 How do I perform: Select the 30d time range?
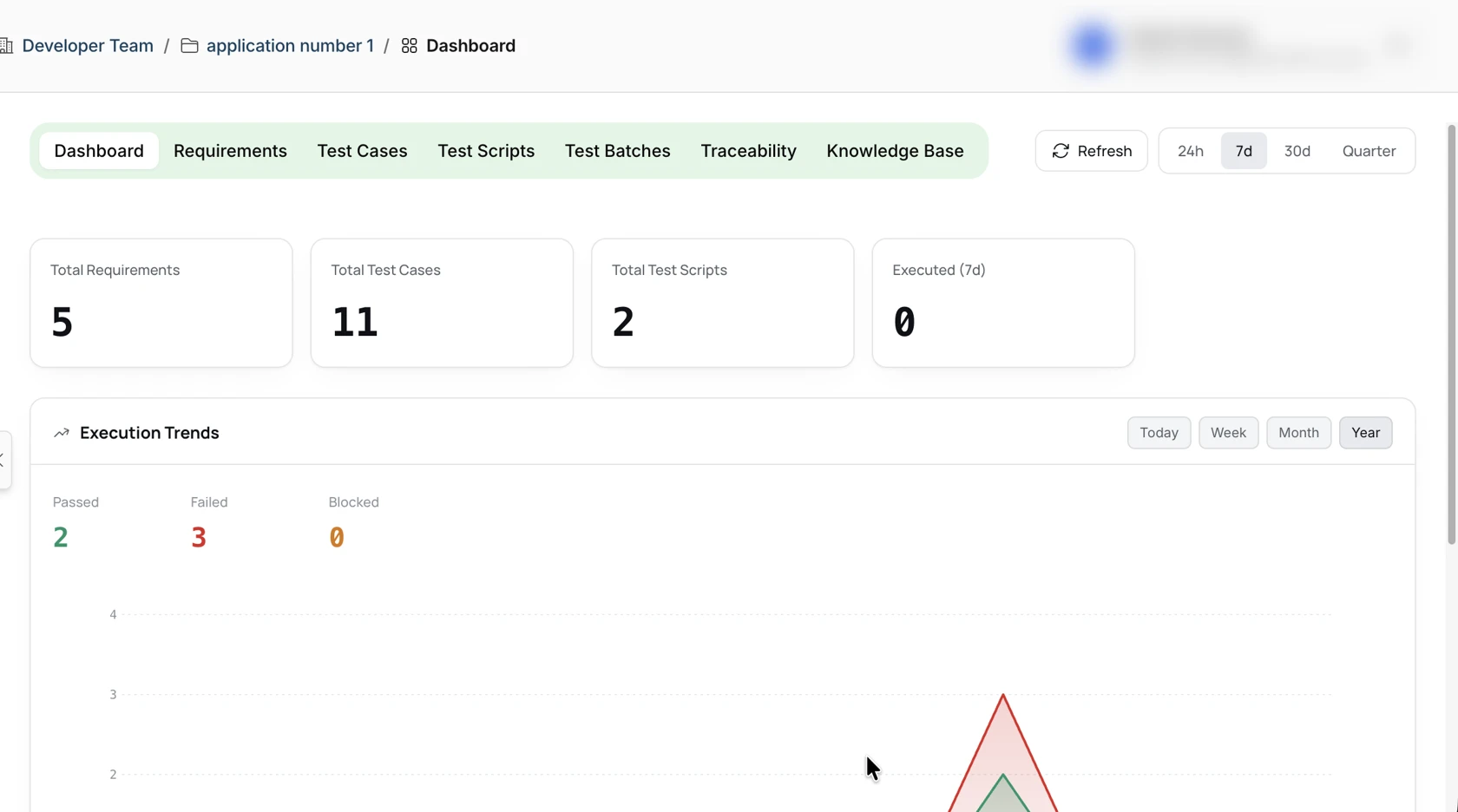click(x=1297, y=151)
